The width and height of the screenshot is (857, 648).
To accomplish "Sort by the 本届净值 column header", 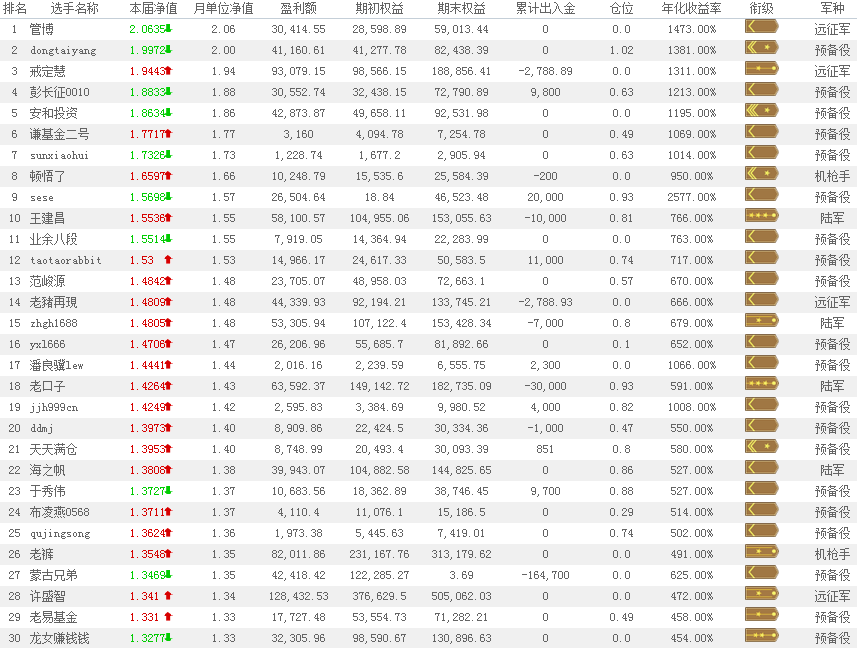I will coord(153,8).
